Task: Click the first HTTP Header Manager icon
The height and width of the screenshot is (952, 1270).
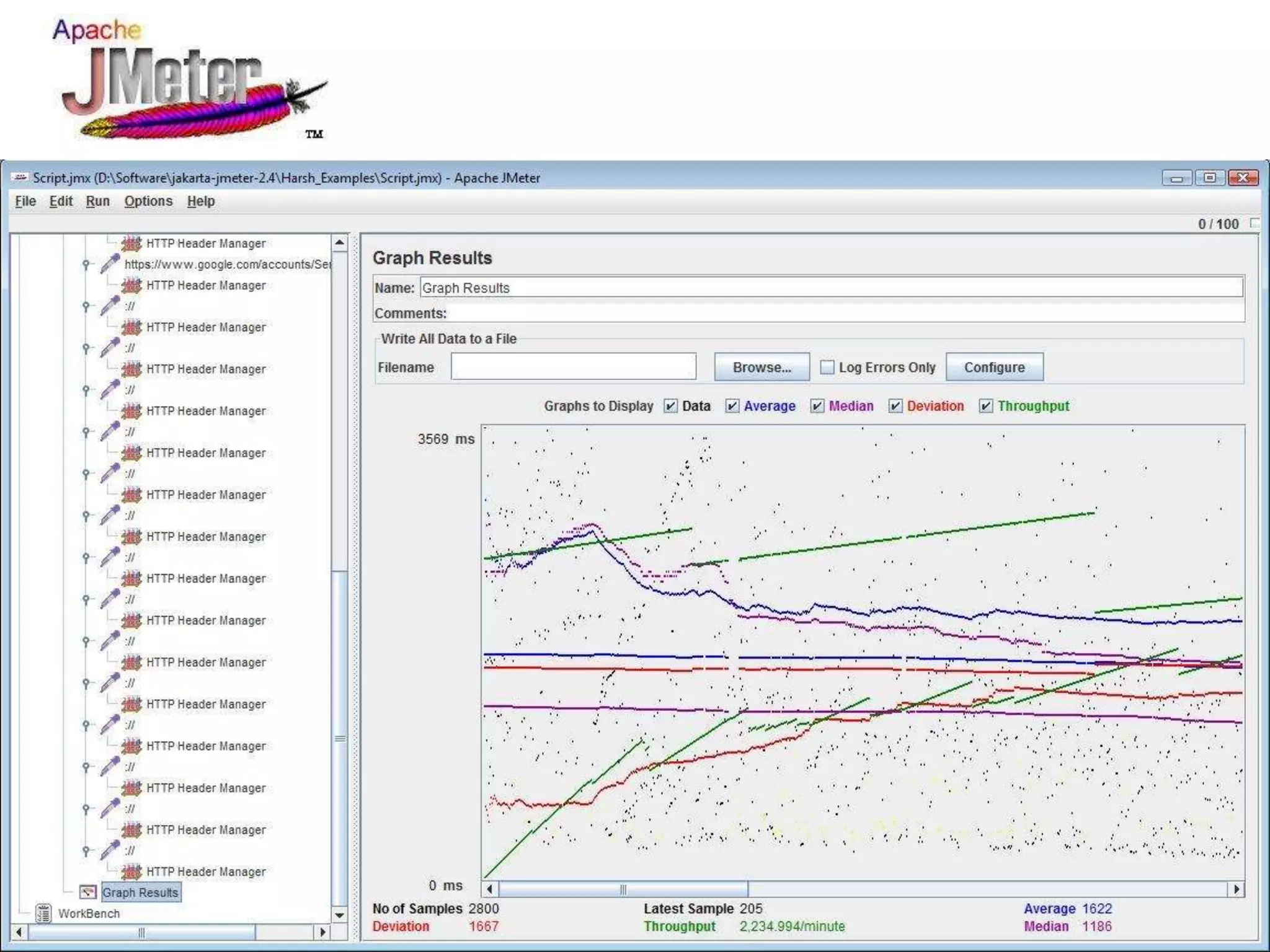Action: (x=131, y=243)
